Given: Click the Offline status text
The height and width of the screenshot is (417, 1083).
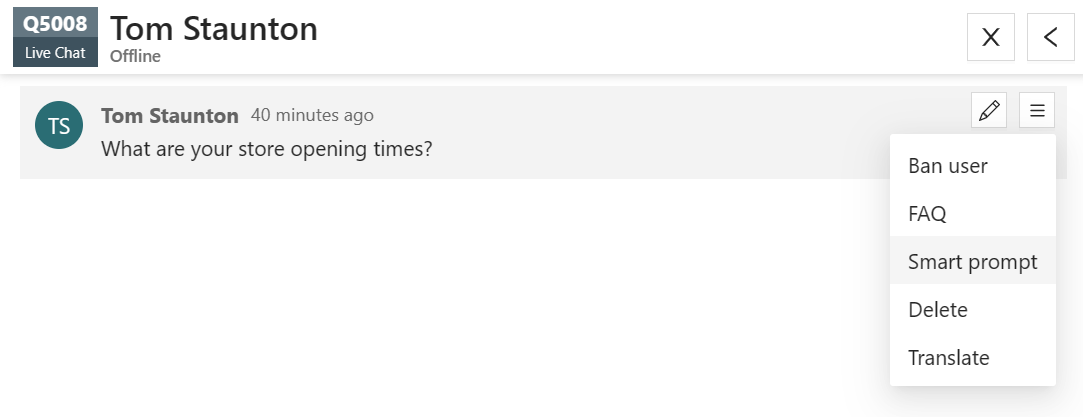Looking at the screenshot, I should coord(135,56).
